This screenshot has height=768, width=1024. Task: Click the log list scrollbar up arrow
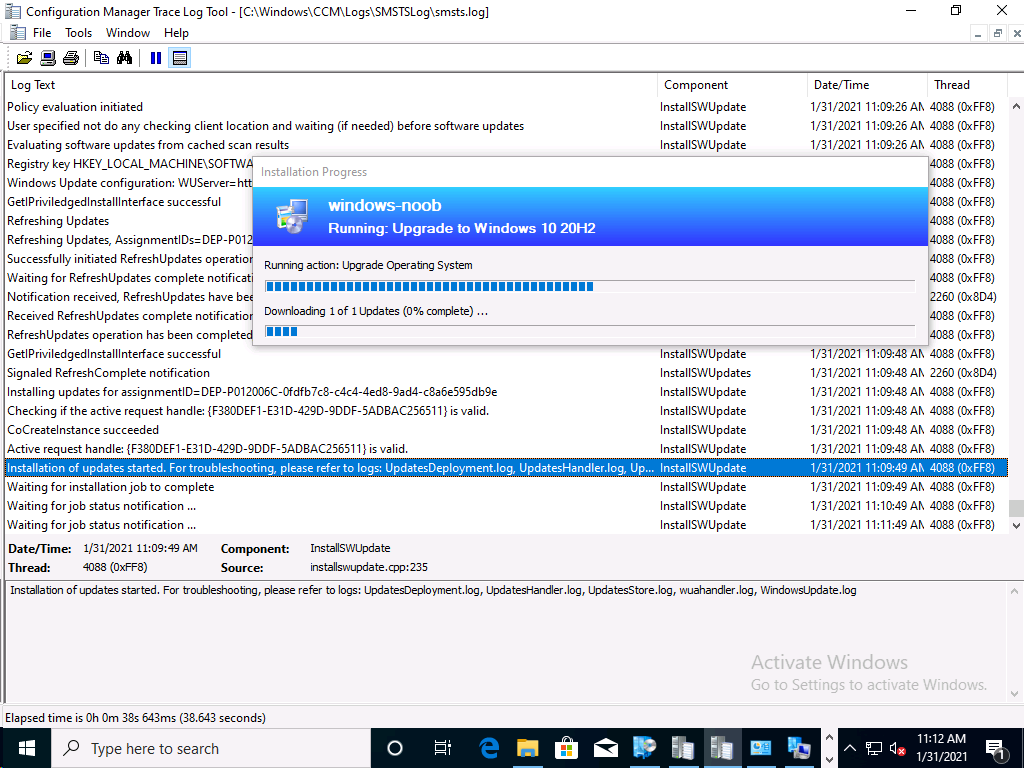[1016, 106]
